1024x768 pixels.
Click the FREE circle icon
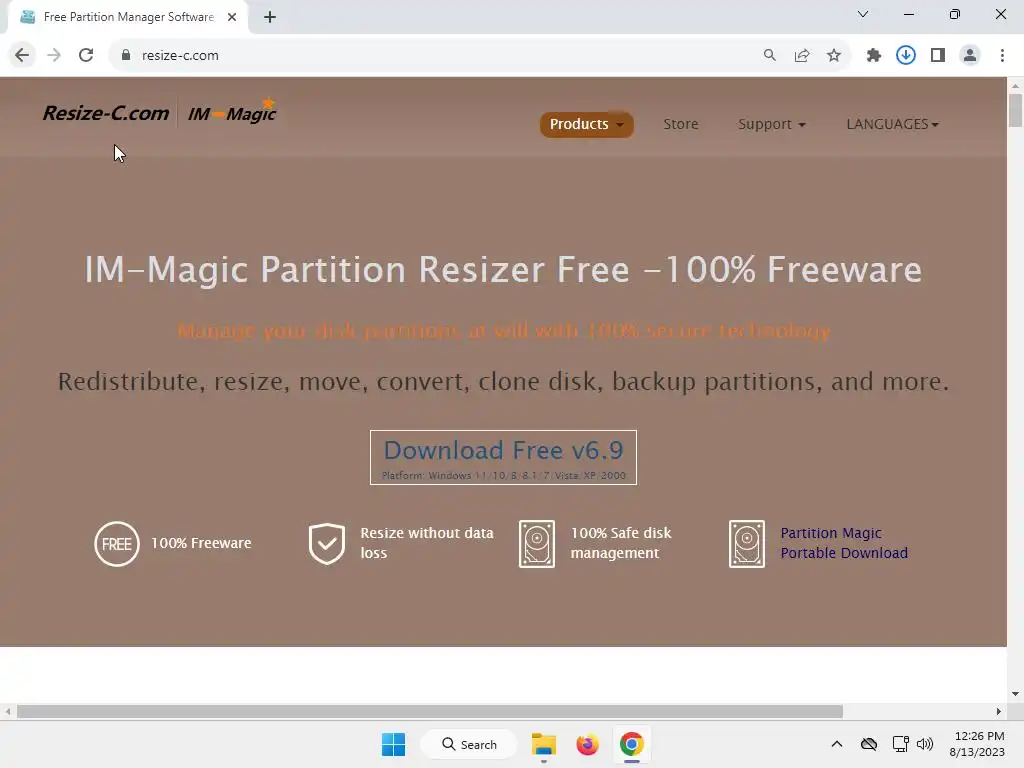[x=117, y=543]
